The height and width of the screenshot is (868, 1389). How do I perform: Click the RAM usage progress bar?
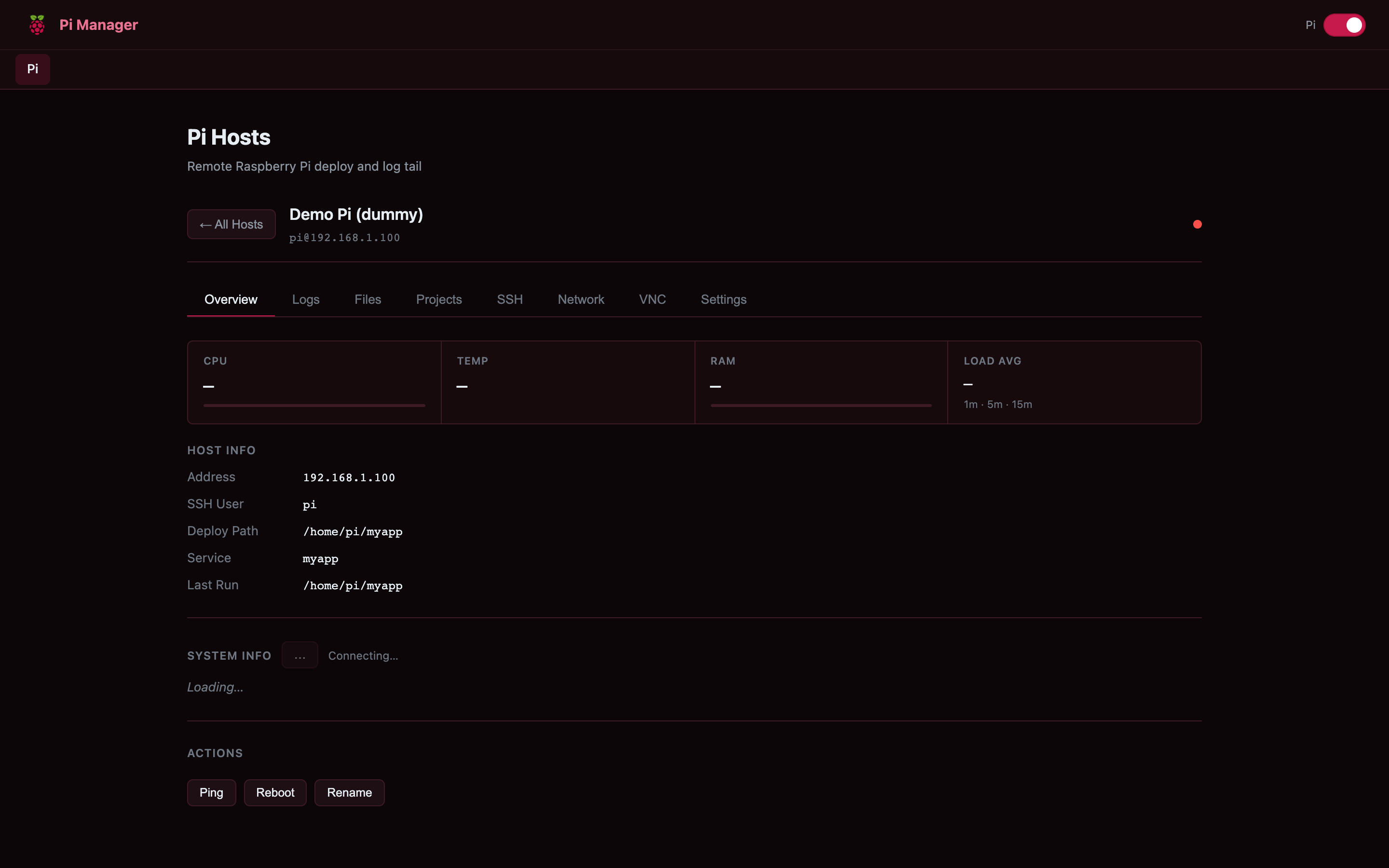821,405
